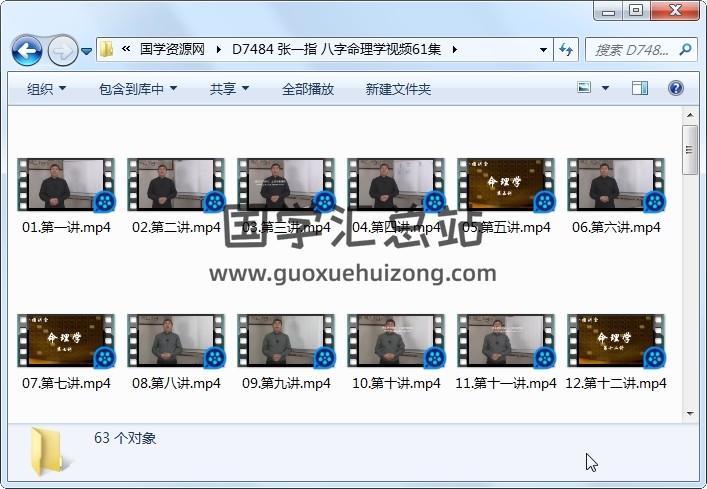Image resolution: width=707 pixels, height=489 pixels.
Task: Expand the hidden path chevron «
Action: click(126, 49)
